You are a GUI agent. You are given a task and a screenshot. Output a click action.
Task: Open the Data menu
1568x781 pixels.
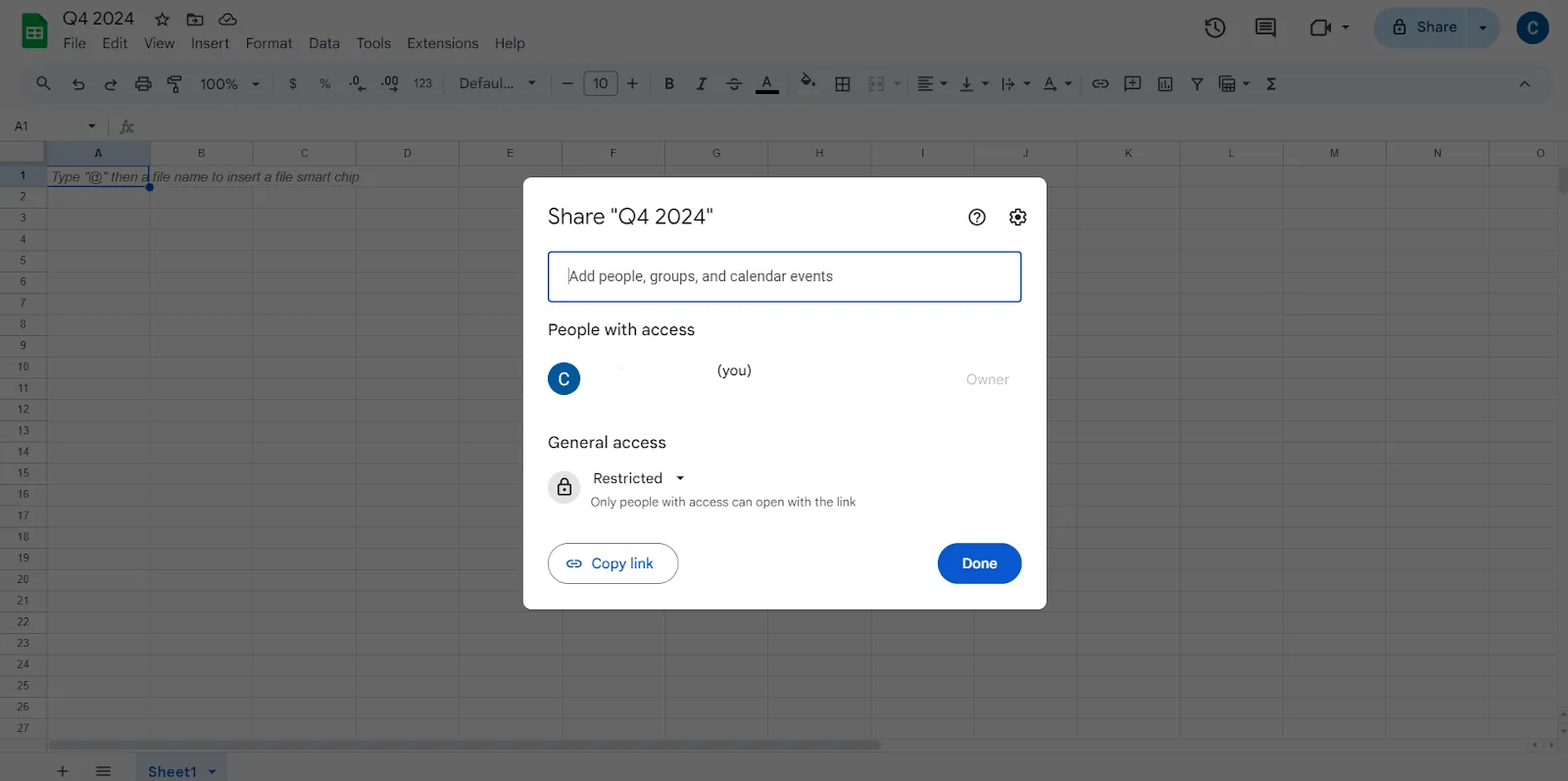(324, 43)
